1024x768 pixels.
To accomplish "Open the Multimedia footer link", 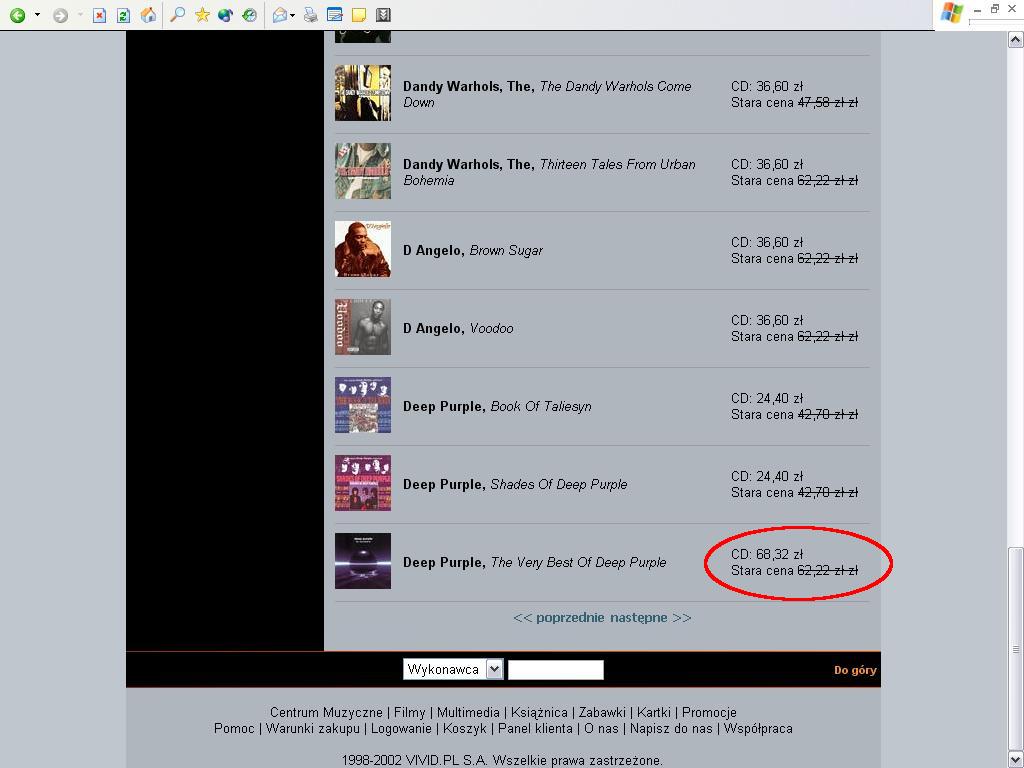I will point(468,712).
